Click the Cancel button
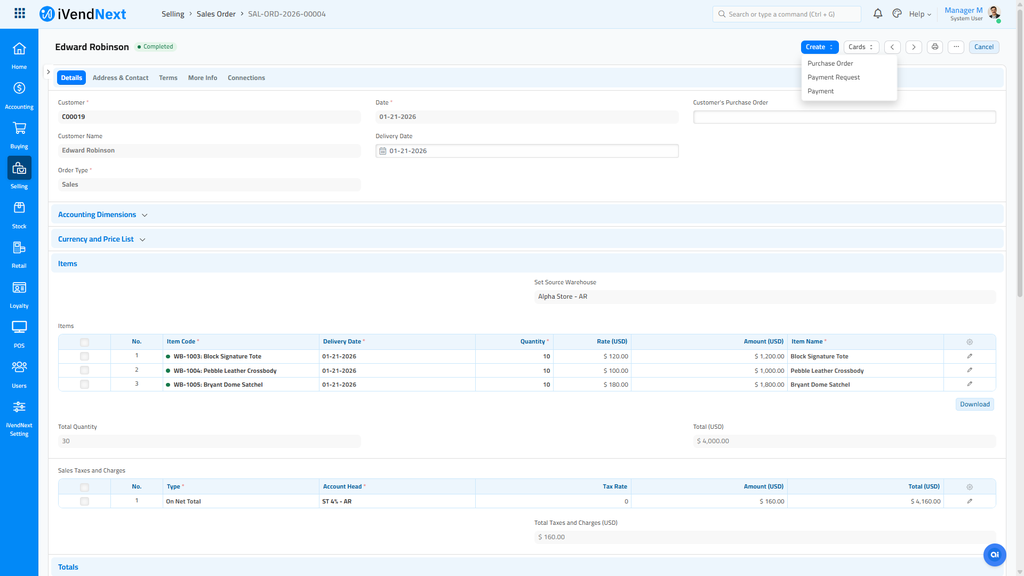 (x=983, y=46)
